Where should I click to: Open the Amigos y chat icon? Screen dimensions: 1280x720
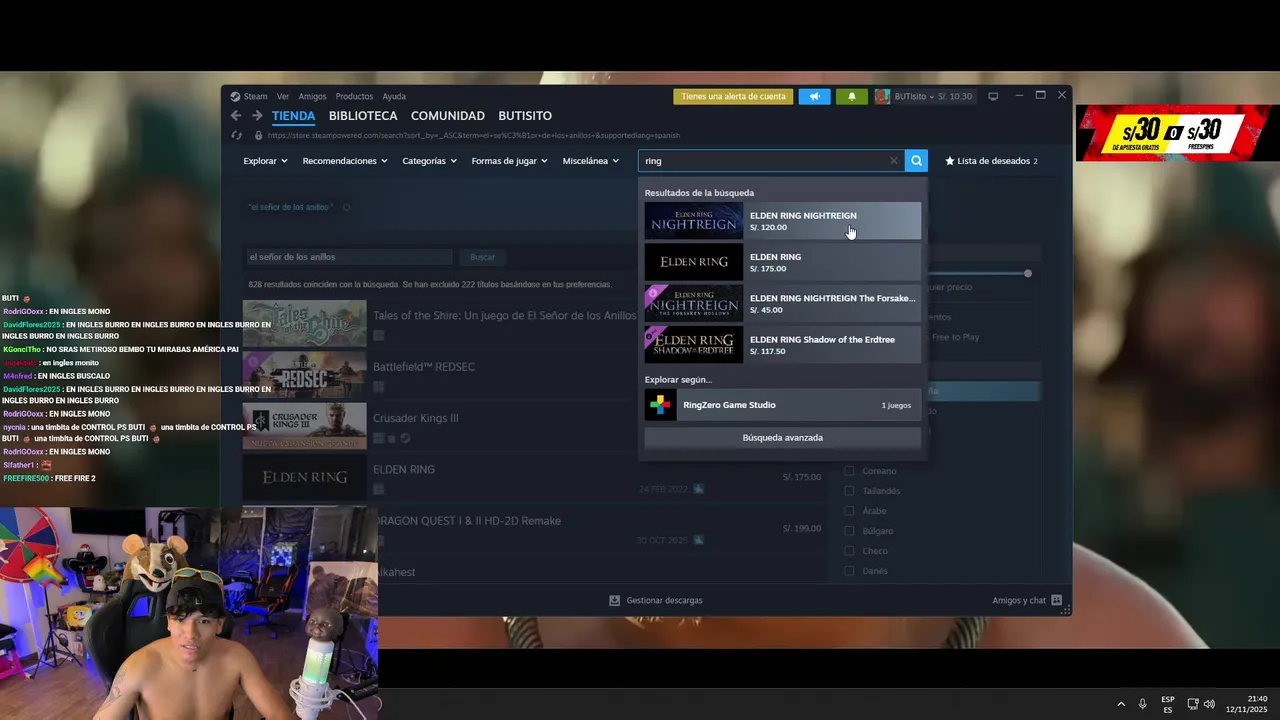pyautogui.click(x=1056, y=601)
